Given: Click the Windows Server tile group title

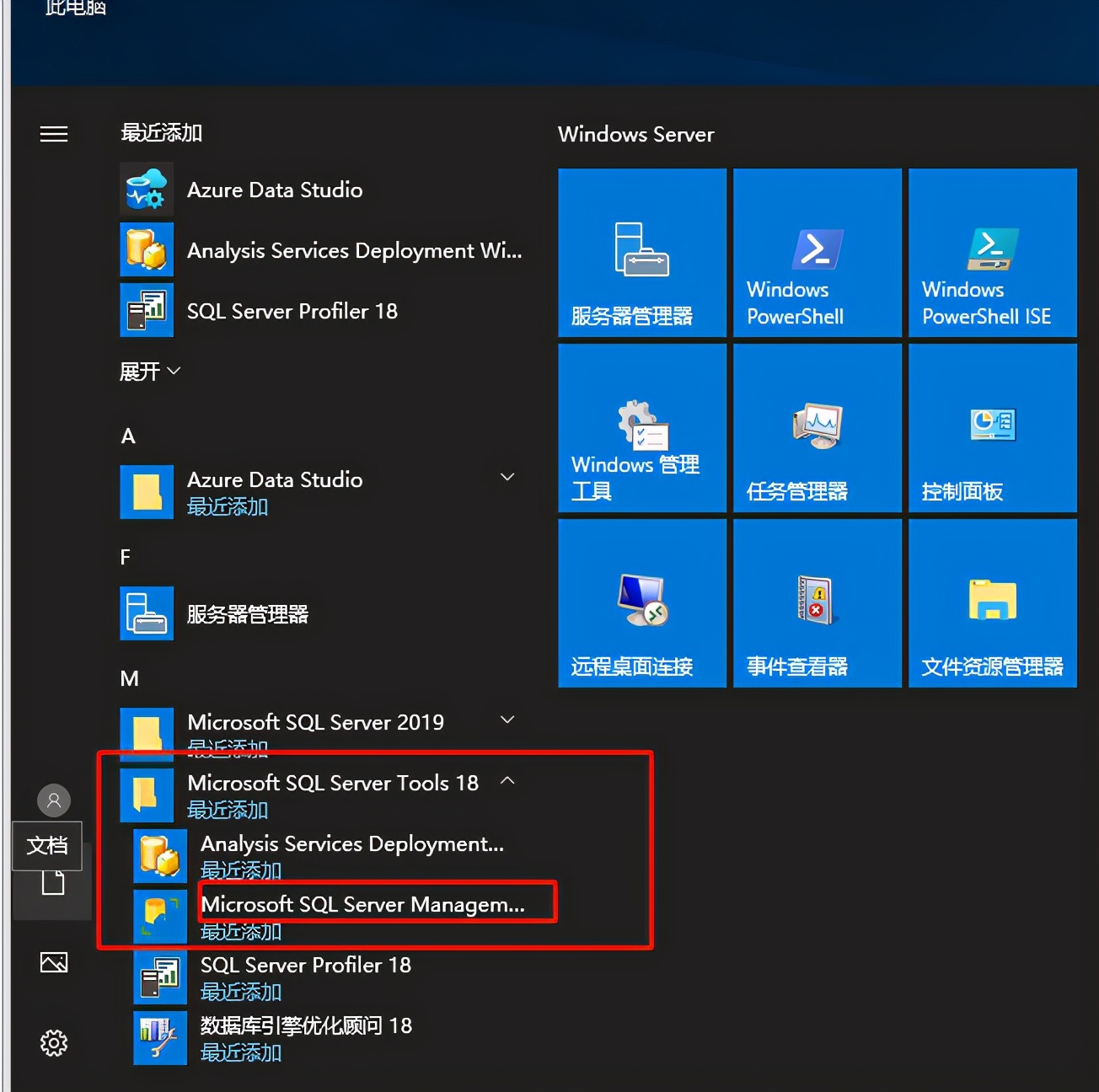Looking at the screenshot, I should (636, 134).
